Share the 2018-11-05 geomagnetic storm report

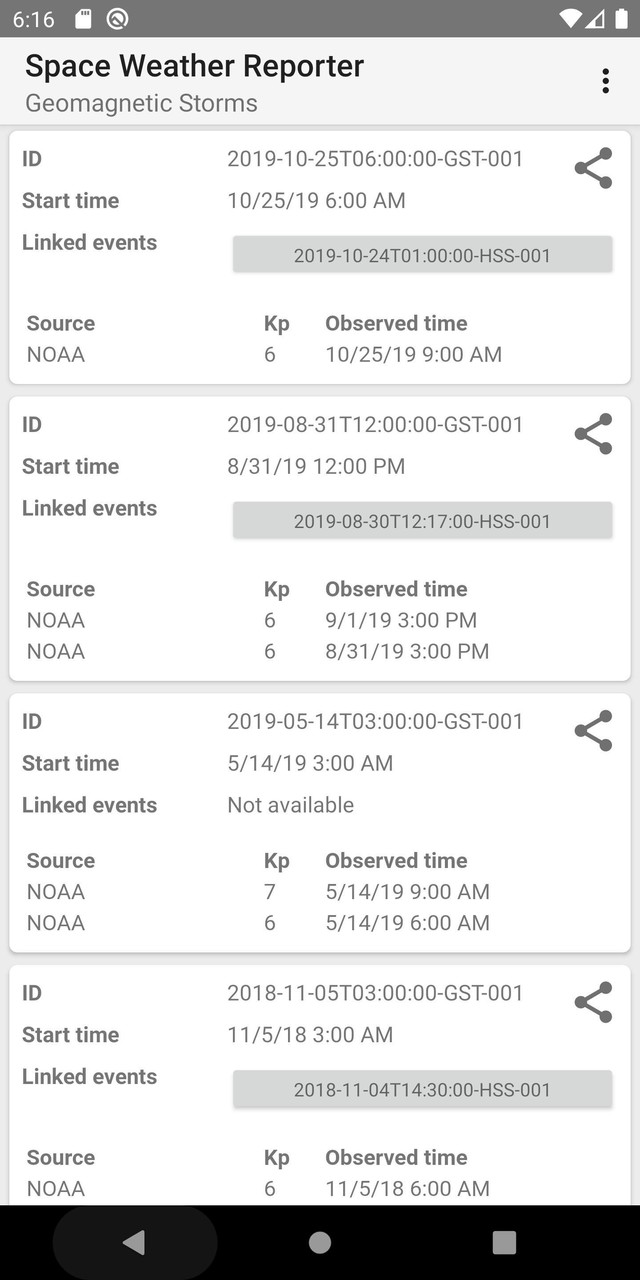tap(593, 1002)
